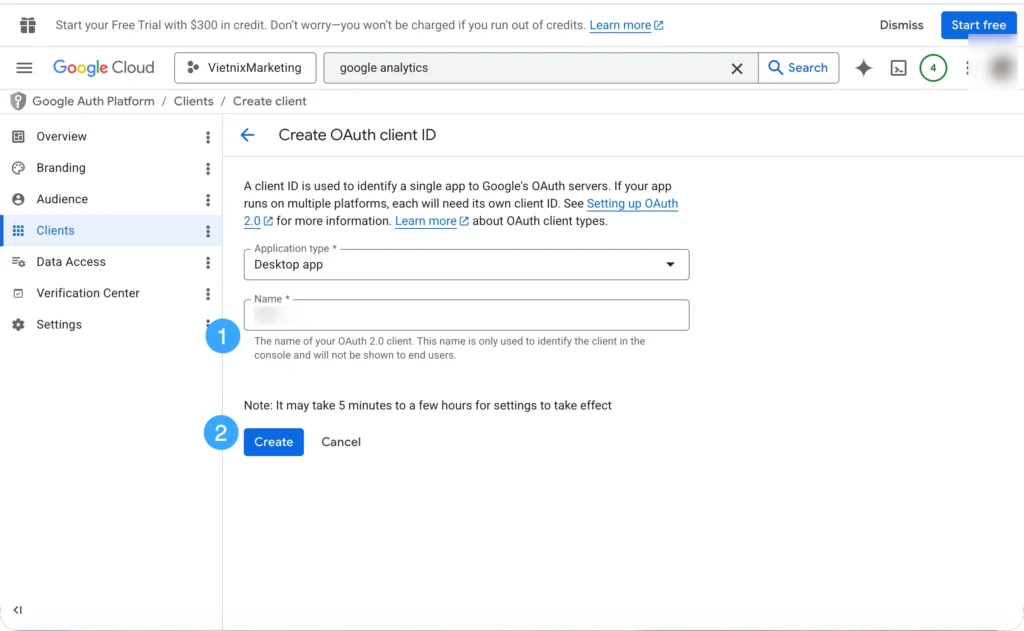Go to Data Access section
This screenshot has height=631, width=1024.
pos(70,262)
